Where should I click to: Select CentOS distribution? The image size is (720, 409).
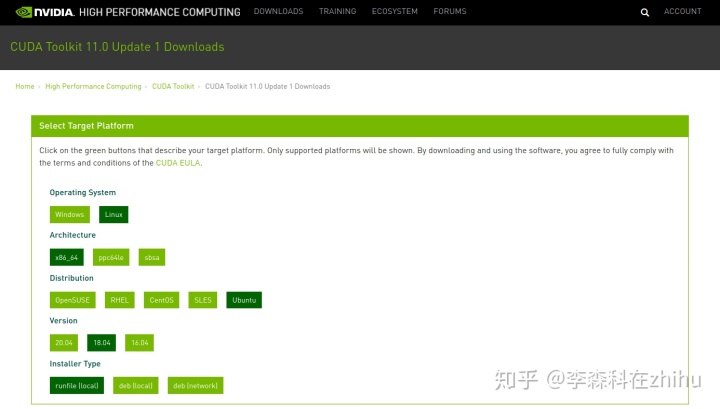point(161,300)
